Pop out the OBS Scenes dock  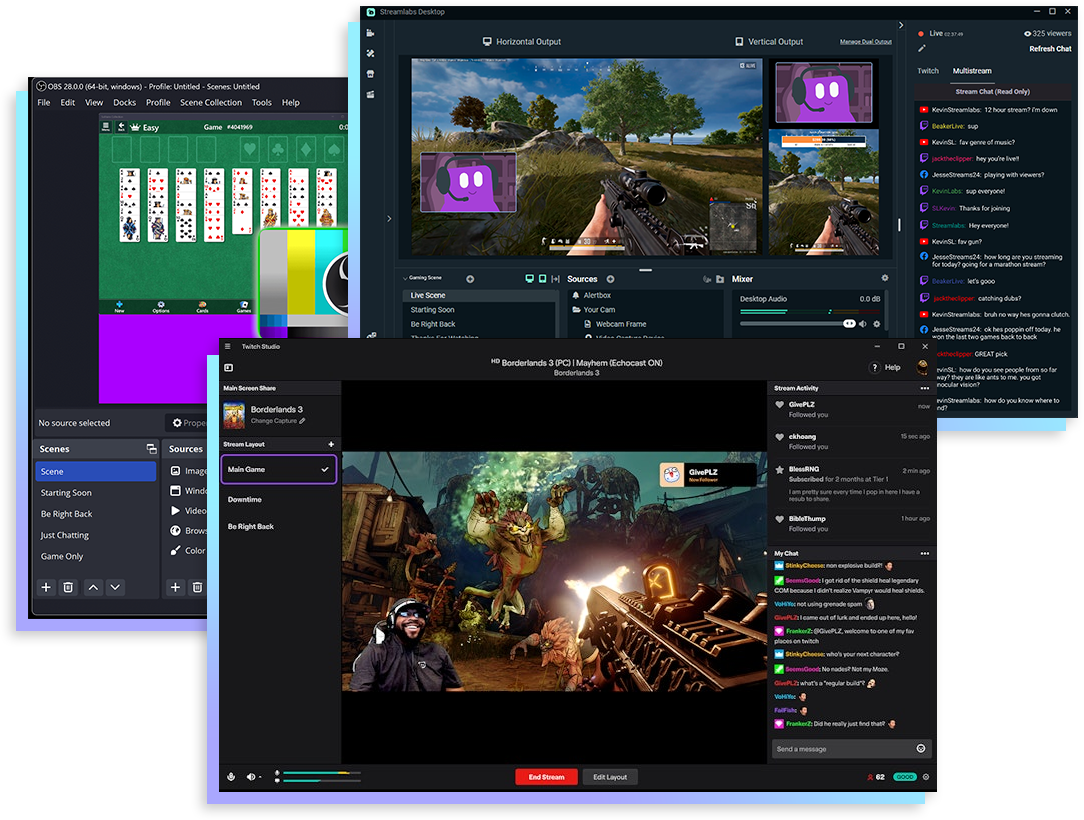tap(151, 449)
